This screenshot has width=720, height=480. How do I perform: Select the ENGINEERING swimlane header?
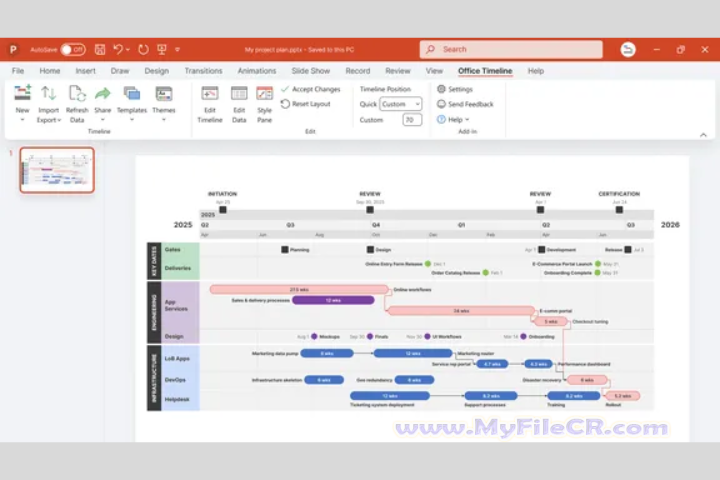(x=154, y=312)
